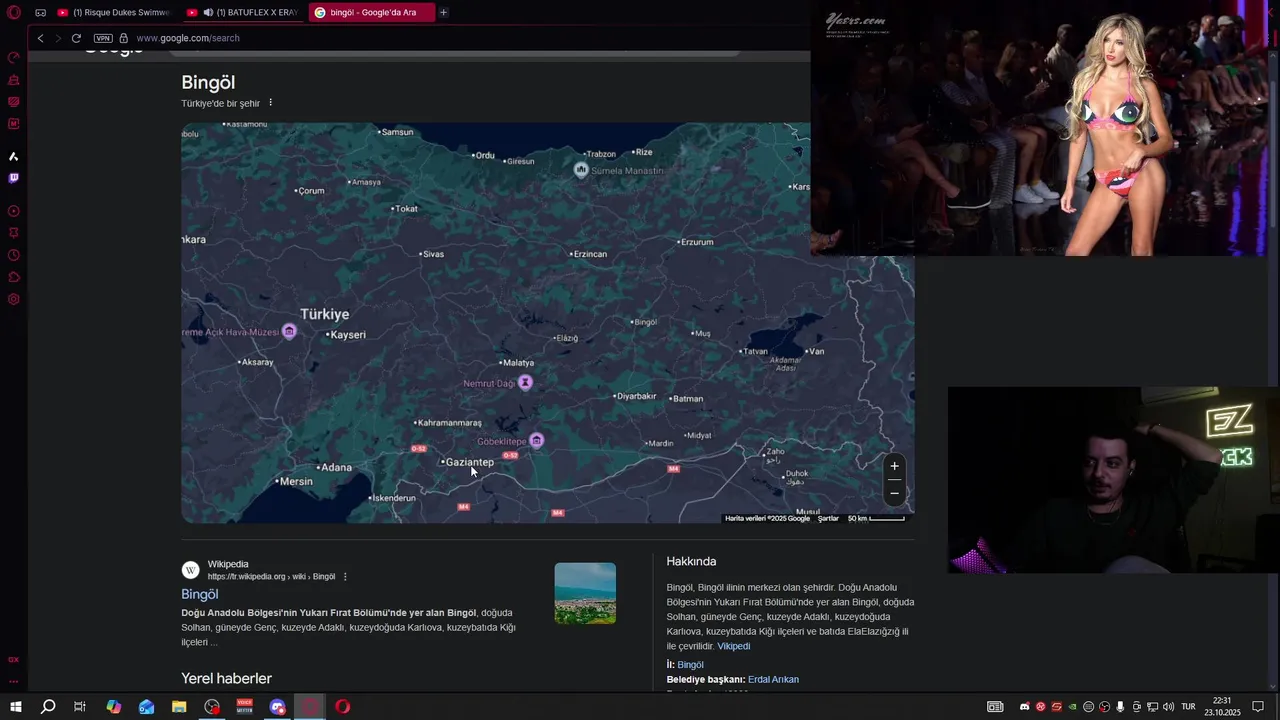Open the Bingöl result thumbnail image
Screen dimensions: 1280x720
click(x=585, y=593)
